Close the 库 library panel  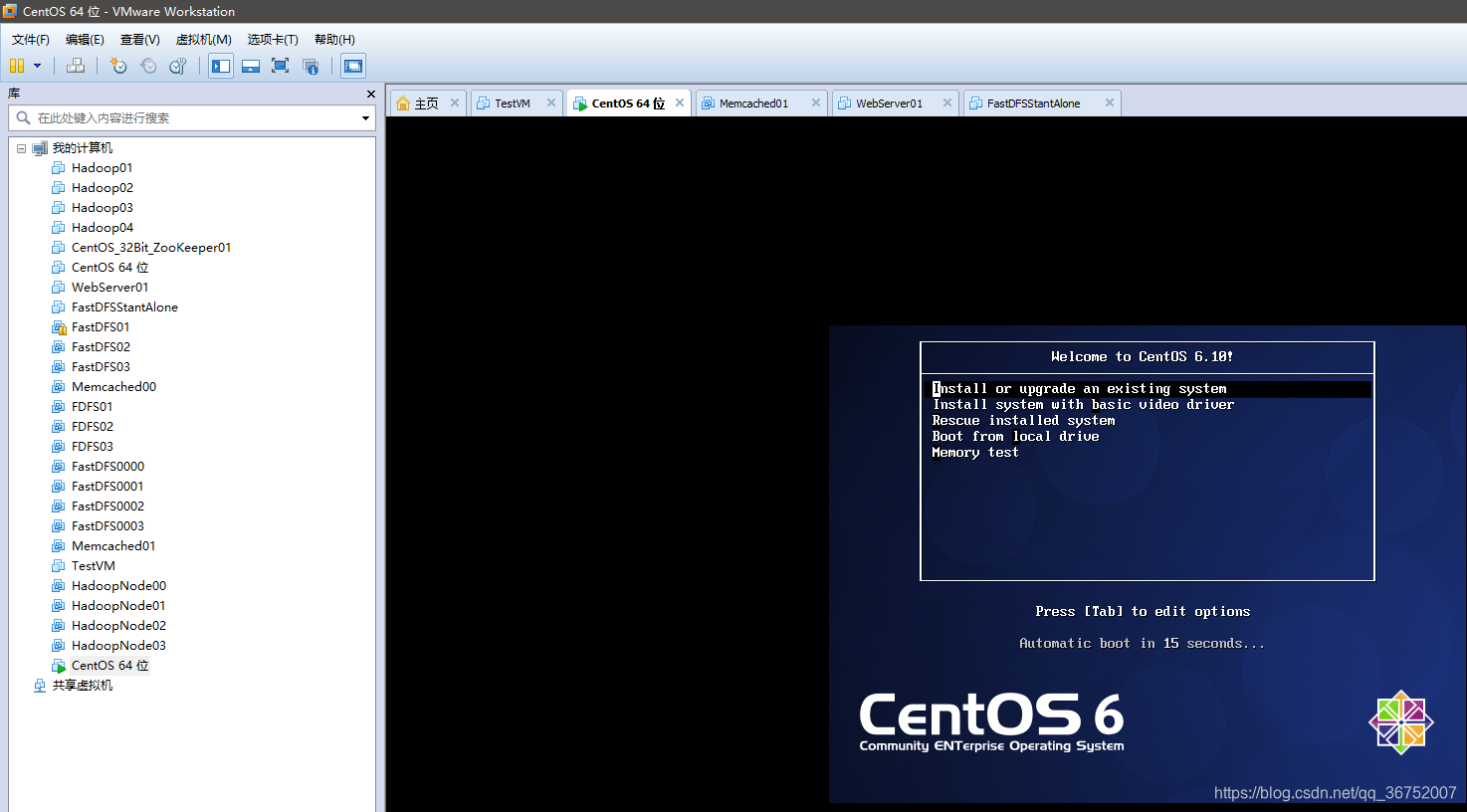(x=371, y=95)
